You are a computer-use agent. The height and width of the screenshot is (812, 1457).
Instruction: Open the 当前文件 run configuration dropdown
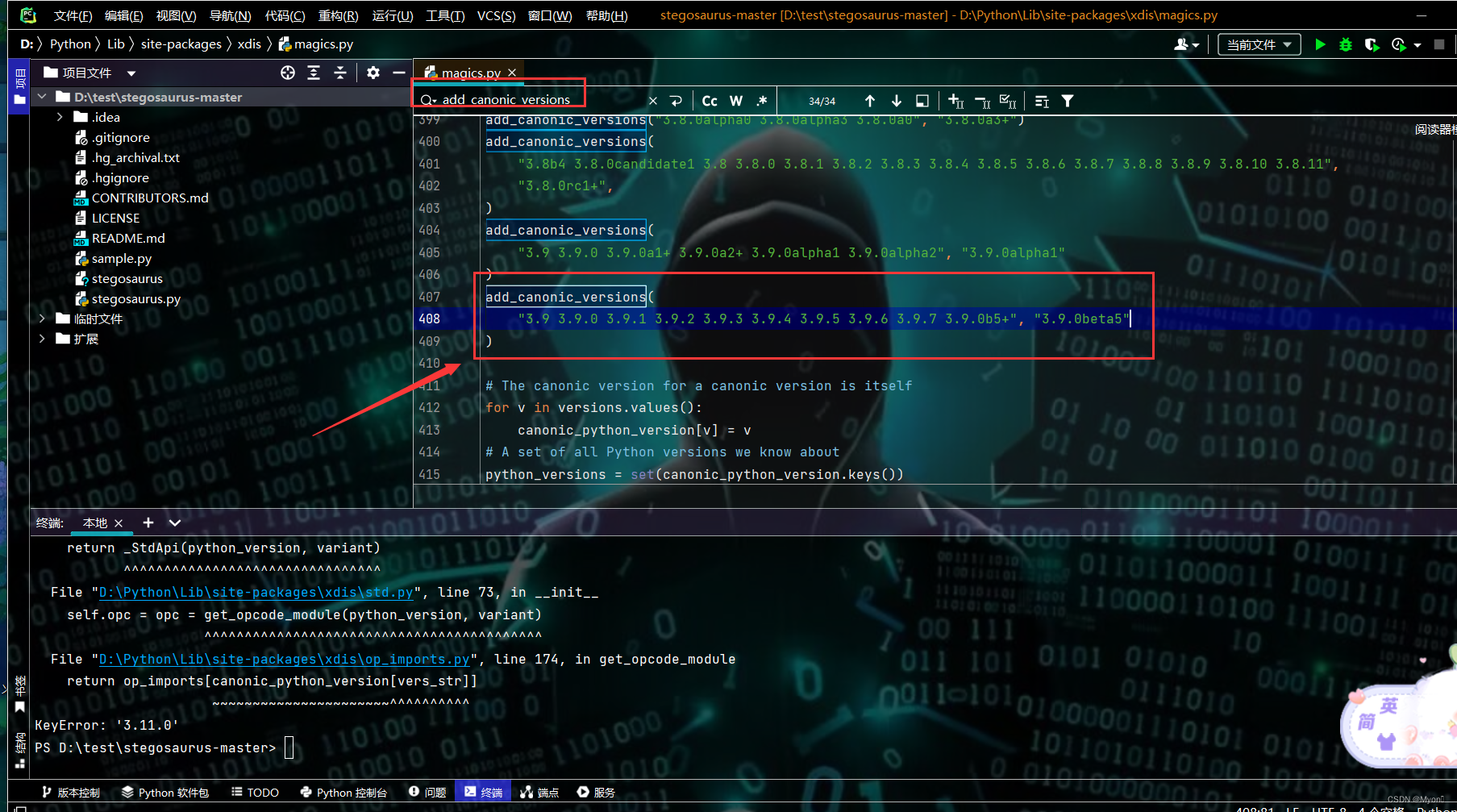(1259, 45)
